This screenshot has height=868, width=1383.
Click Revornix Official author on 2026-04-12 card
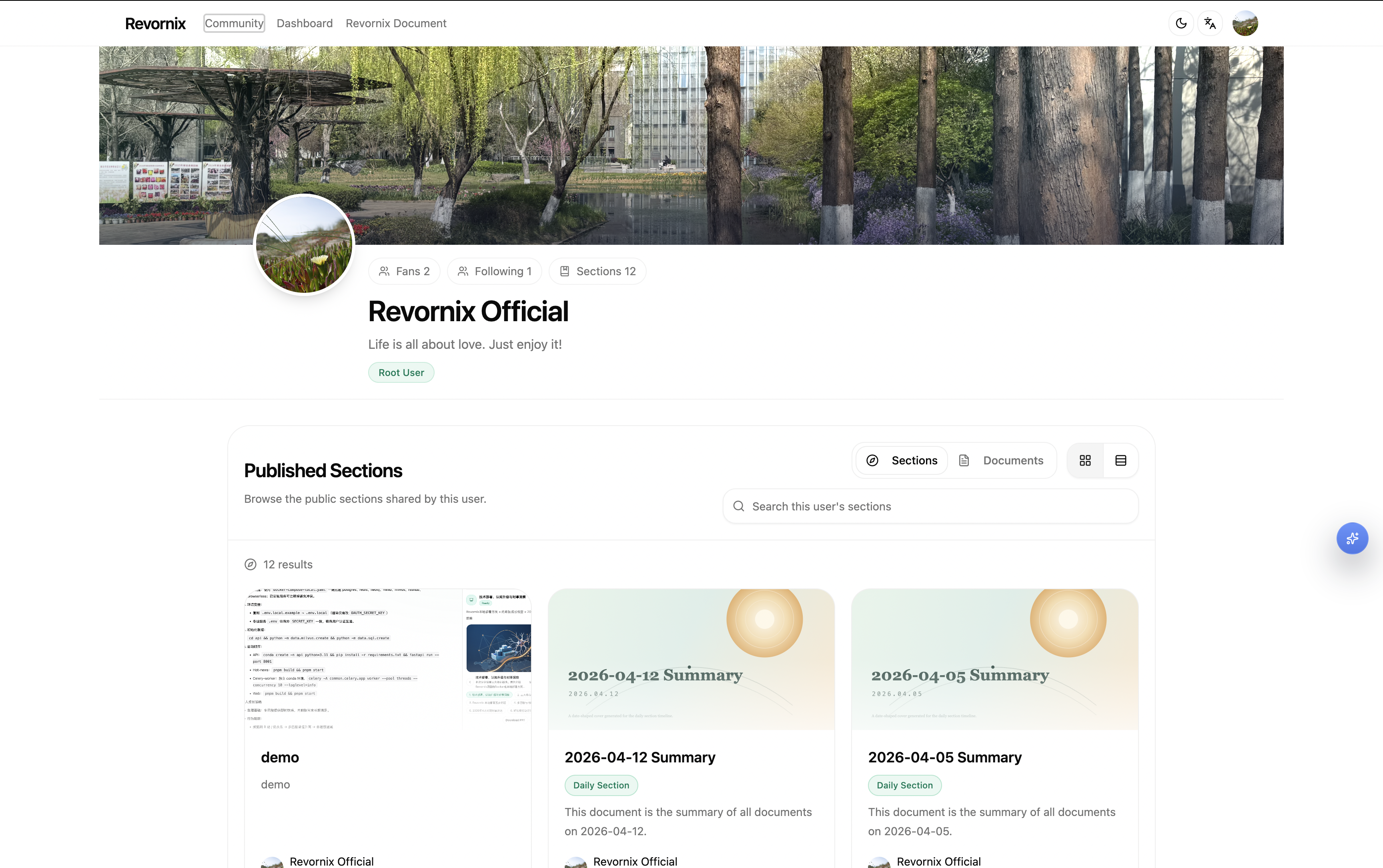pyautogui.click(x=635, y=861)
